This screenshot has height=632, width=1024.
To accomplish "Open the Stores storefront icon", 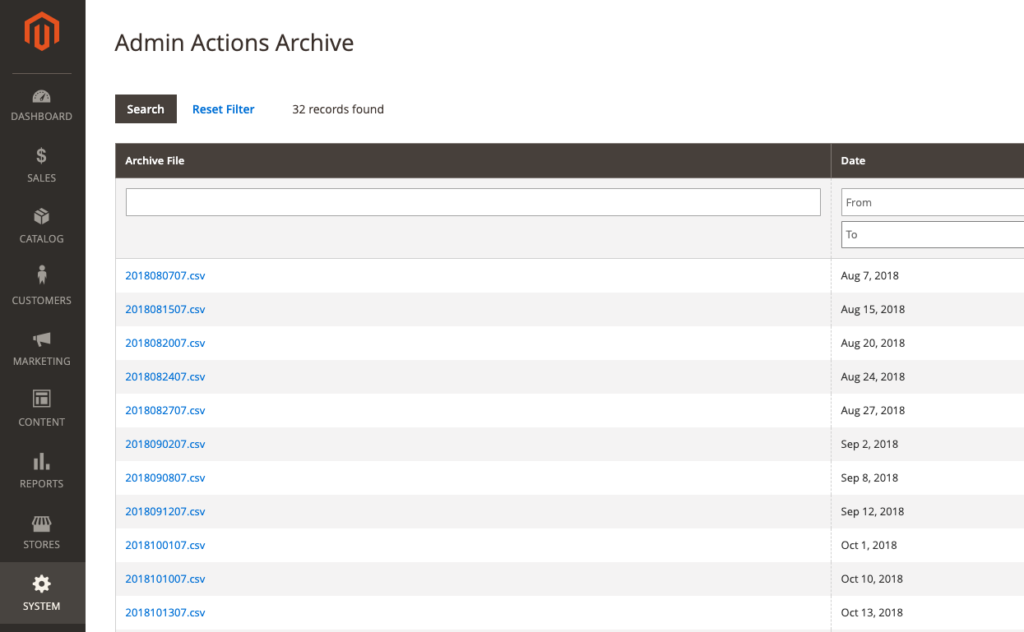I will pos(42,524).
